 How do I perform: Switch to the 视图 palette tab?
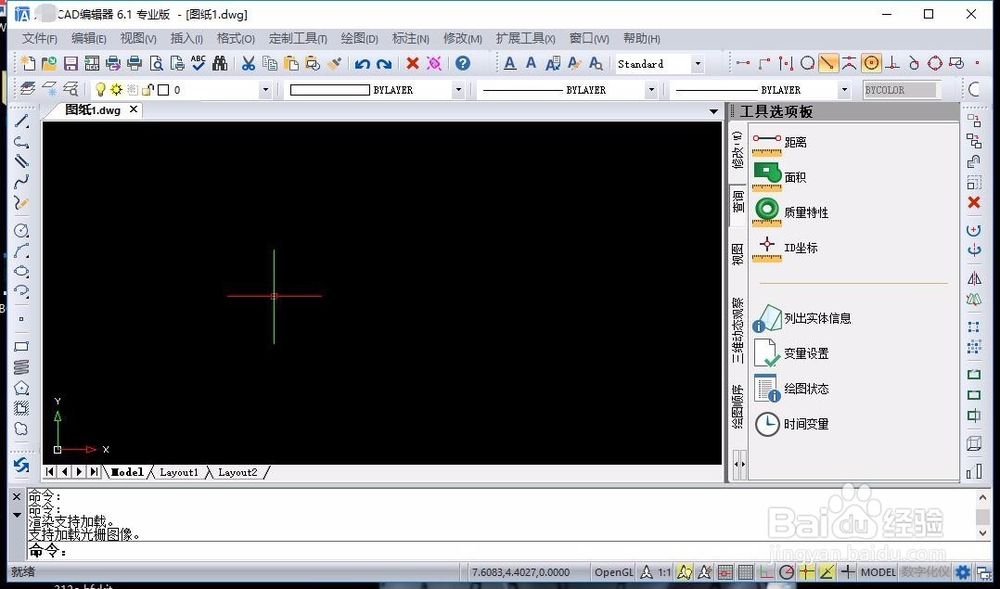(738, 254)
